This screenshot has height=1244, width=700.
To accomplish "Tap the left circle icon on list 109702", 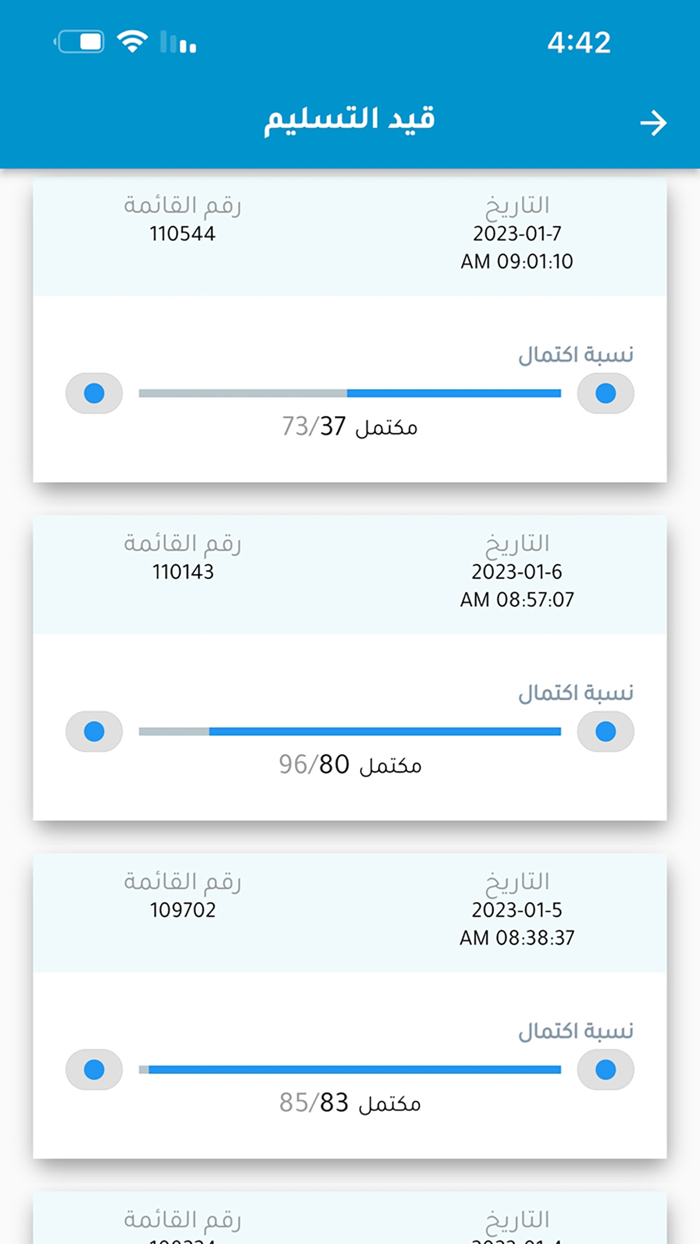I will (93, 1069).
